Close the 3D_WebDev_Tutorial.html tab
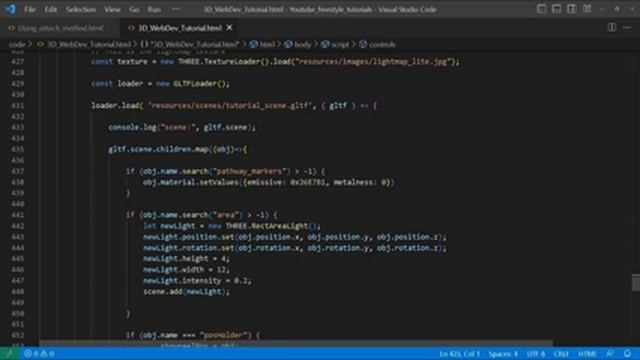The width and height of the screenshot is (640, 360). tap(229, 28)
